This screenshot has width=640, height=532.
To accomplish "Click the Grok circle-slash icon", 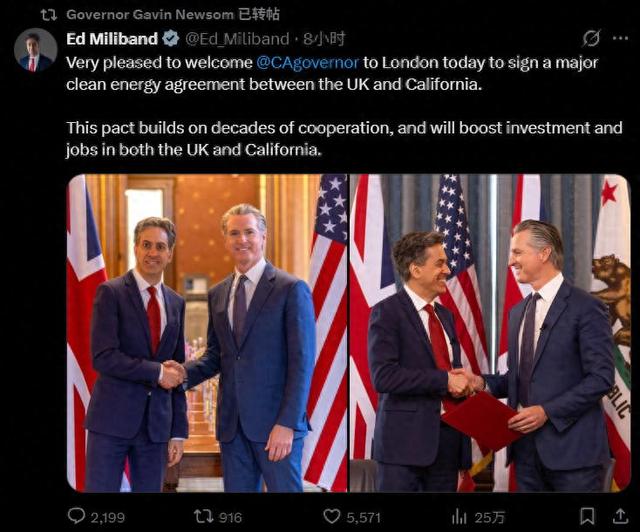I will [x=591, y=38].
